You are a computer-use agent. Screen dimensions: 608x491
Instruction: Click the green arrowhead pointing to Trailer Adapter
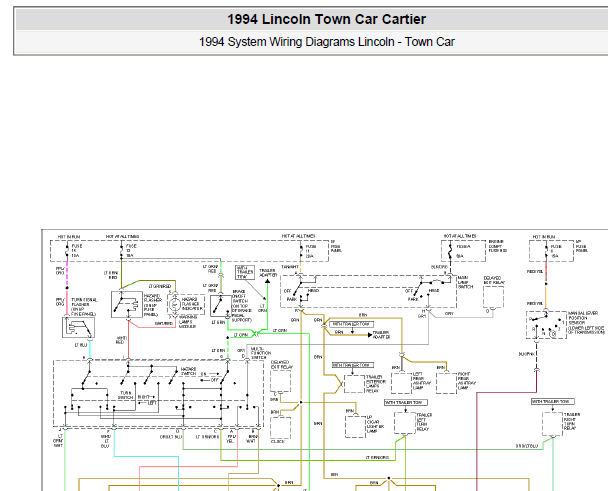pyautogui.click(x=267, y=281)
